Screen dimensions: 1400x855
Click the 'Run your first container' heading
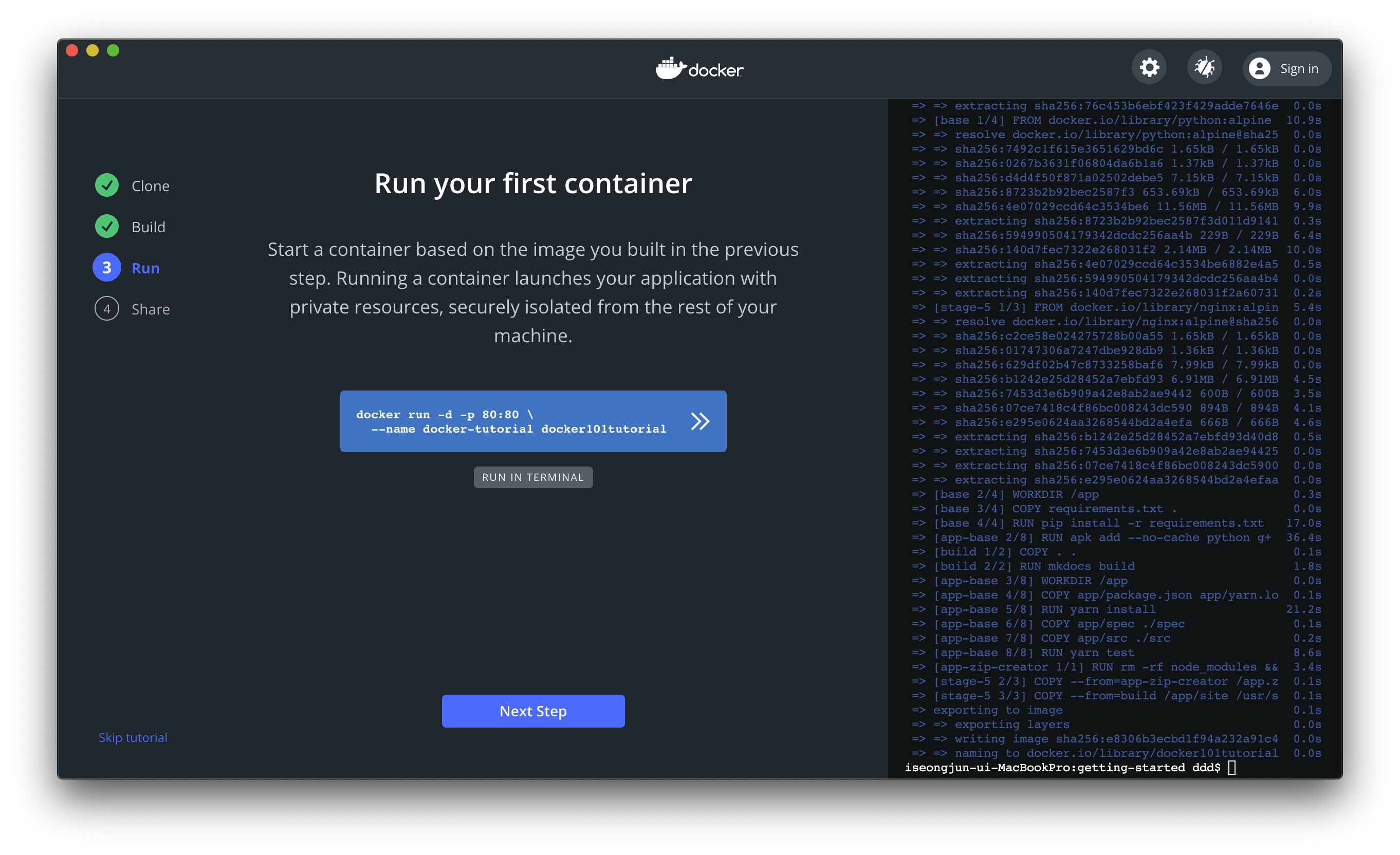533,183
